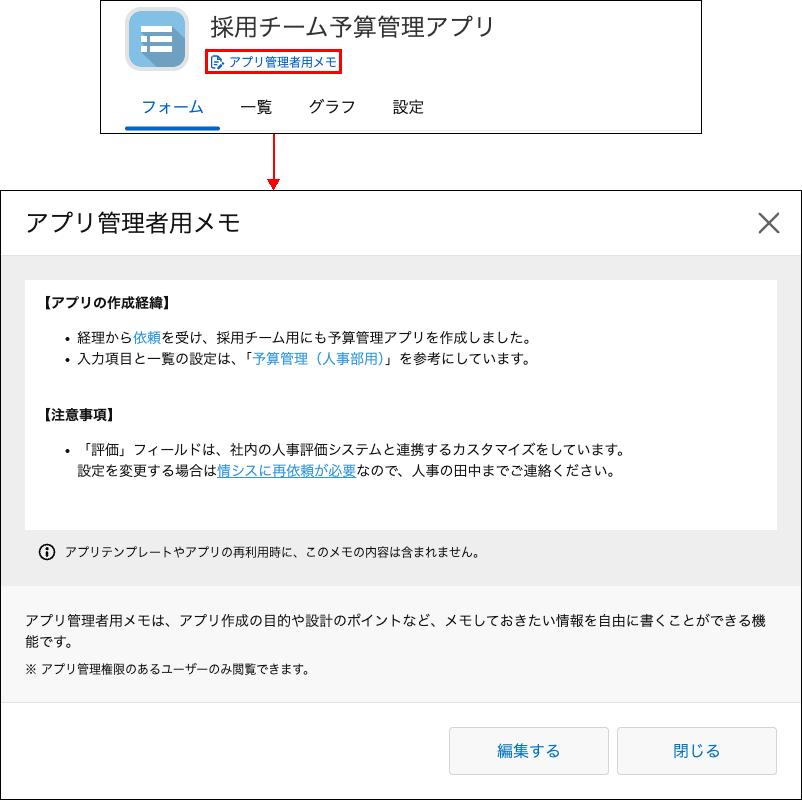The height and width of the screenshot is (800, 802).
Task: Click the アプリ管理者用メモ dialog title
Action: pos(133,223)
